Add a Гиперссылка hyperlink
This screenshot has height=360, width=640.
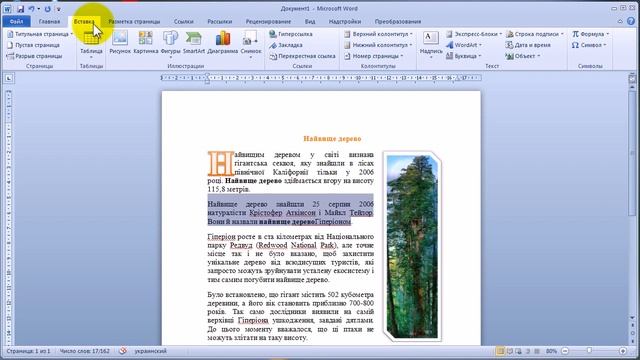coord(291,34)
